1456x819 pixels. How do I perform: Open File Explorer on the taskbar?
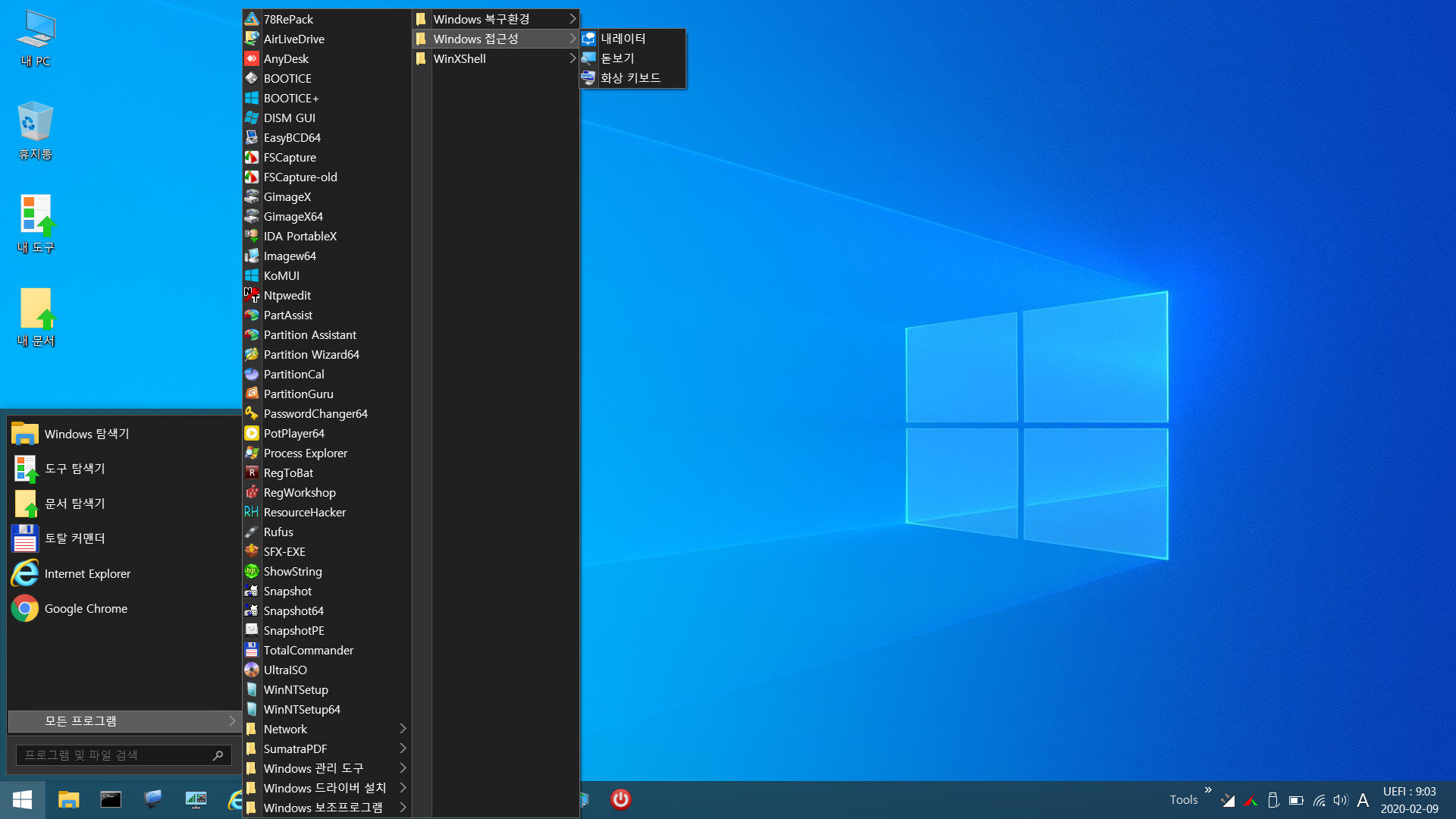tap(69, 799)
